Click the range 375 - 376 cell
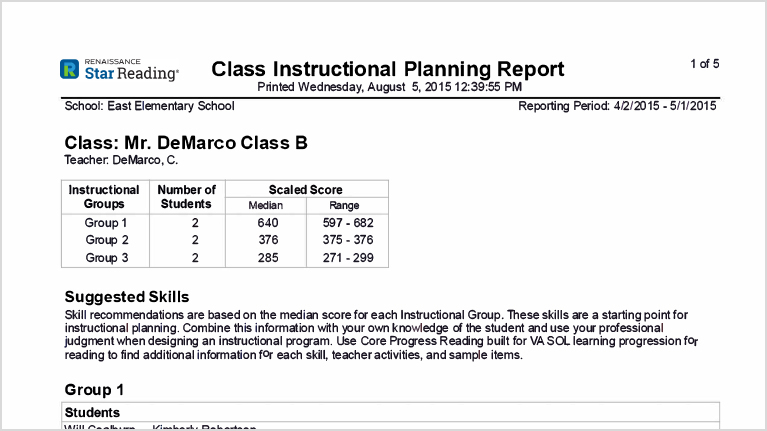Screen dimensions: 767x431 347,240
